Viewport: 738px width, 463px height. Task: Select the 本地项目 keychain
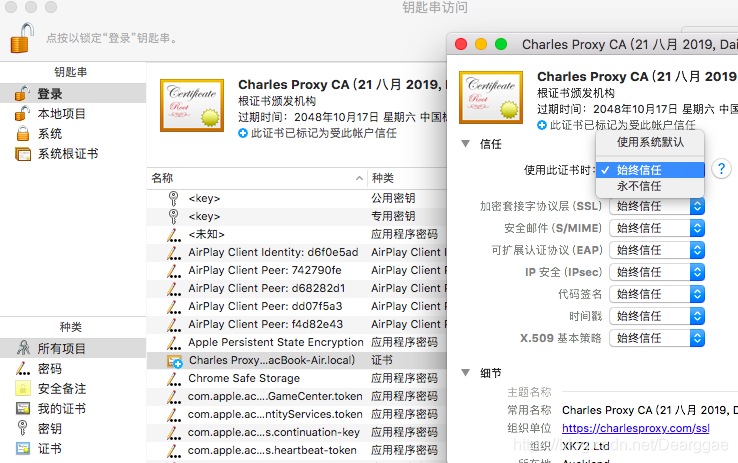coord(73,113)
